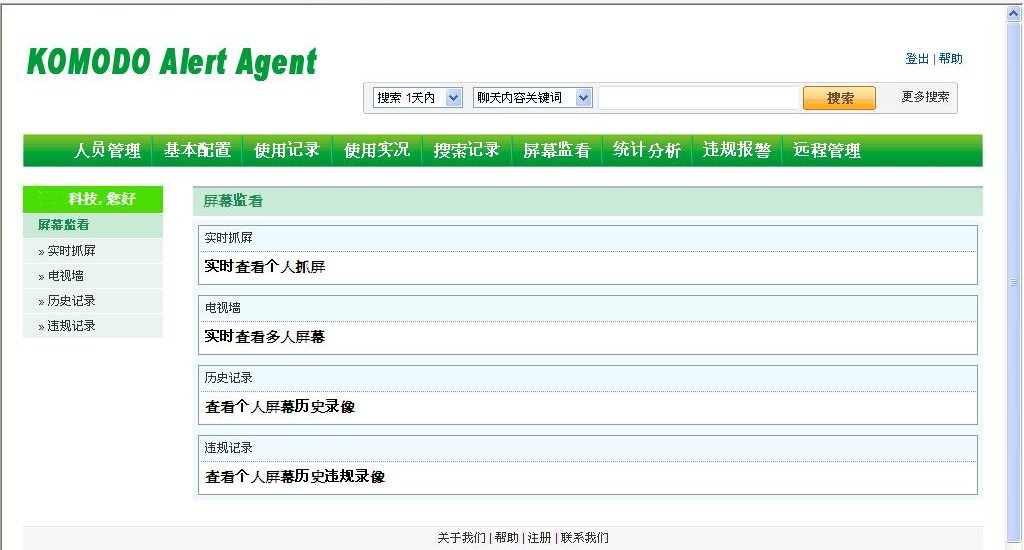Open the 聊天内容关键词 search type dropdown
This screenshot has width=1024, height=550.
(532, 97)
